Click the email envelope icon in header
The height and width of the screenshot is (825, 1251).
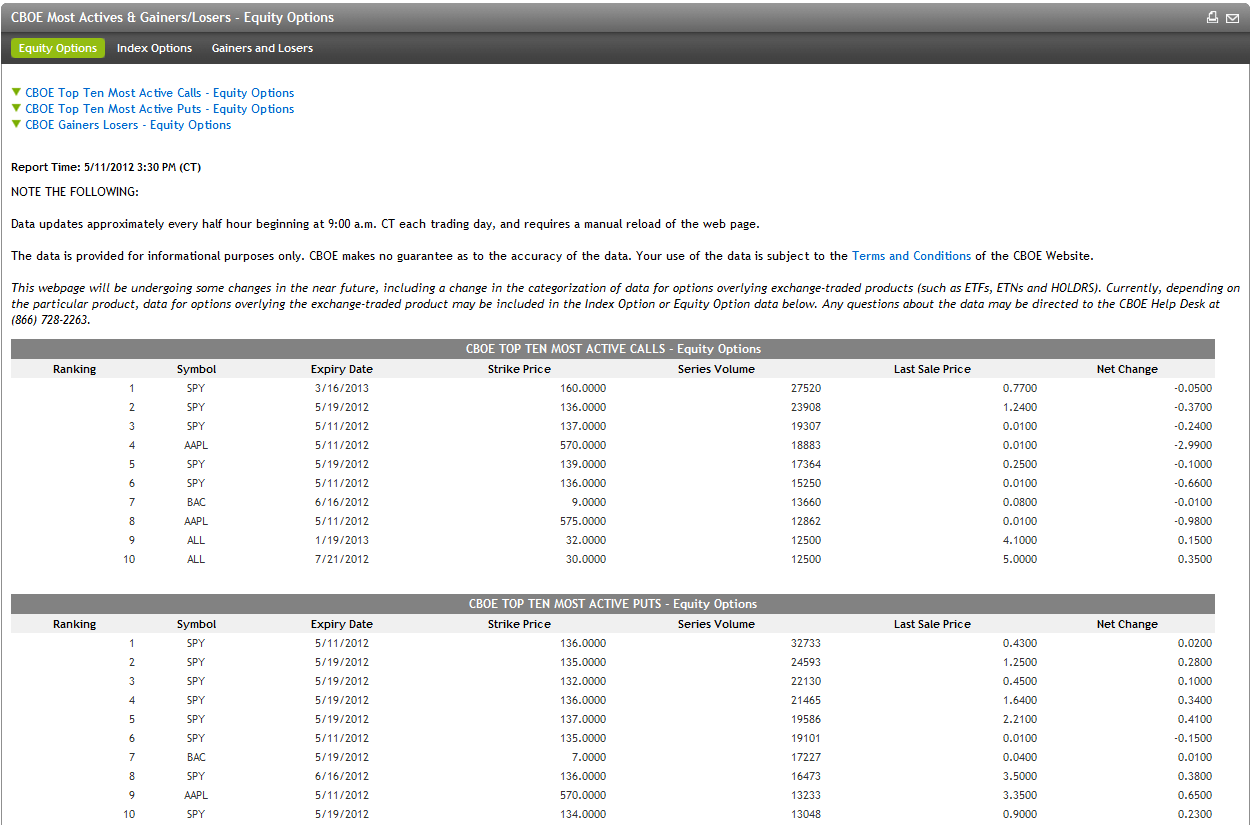pos(1232,17)
